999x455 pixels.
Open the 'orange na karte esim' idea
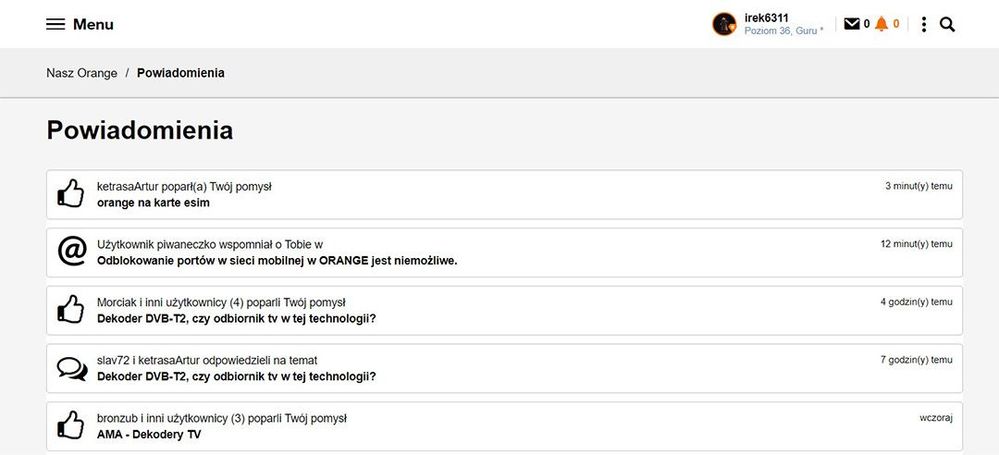(153, 203)
